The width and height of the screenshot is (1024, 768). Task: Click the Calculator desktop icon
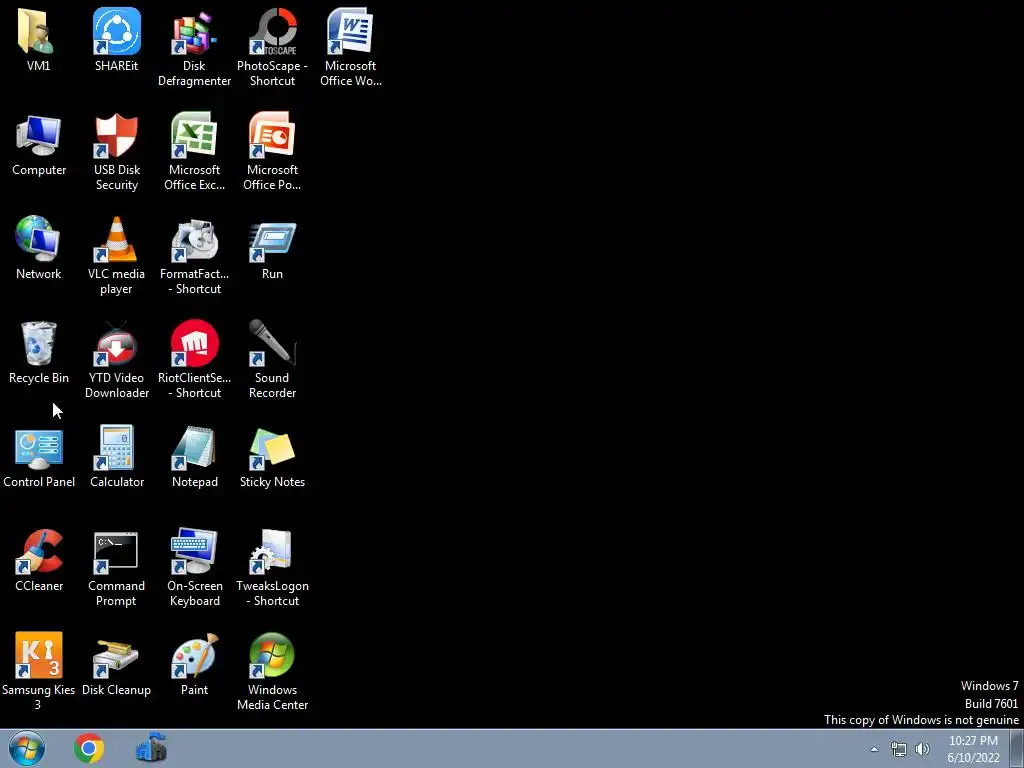[x=116, y=447]
